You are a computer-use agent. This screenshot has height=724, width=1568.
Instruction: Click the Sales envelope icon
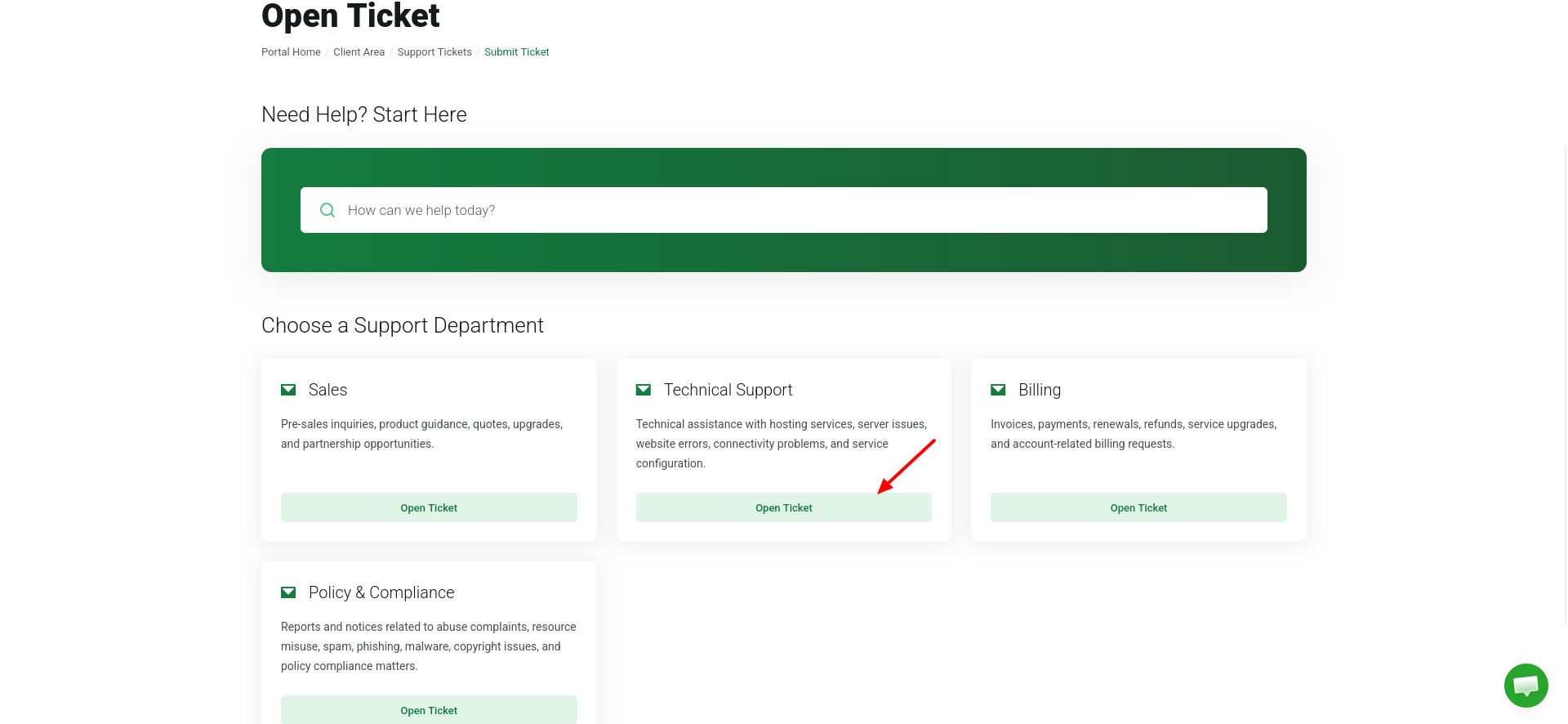288,390
